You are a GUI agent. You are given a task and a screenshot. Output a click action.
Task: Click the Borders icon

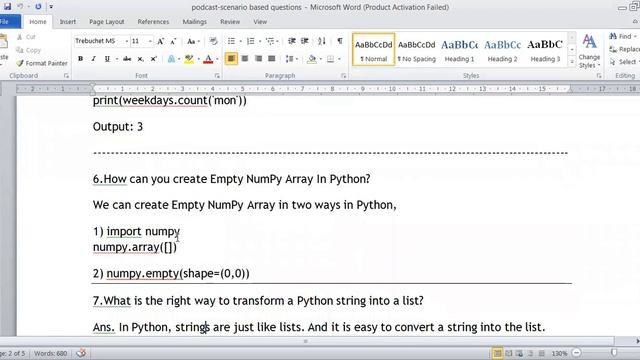[x=331, y=59]
